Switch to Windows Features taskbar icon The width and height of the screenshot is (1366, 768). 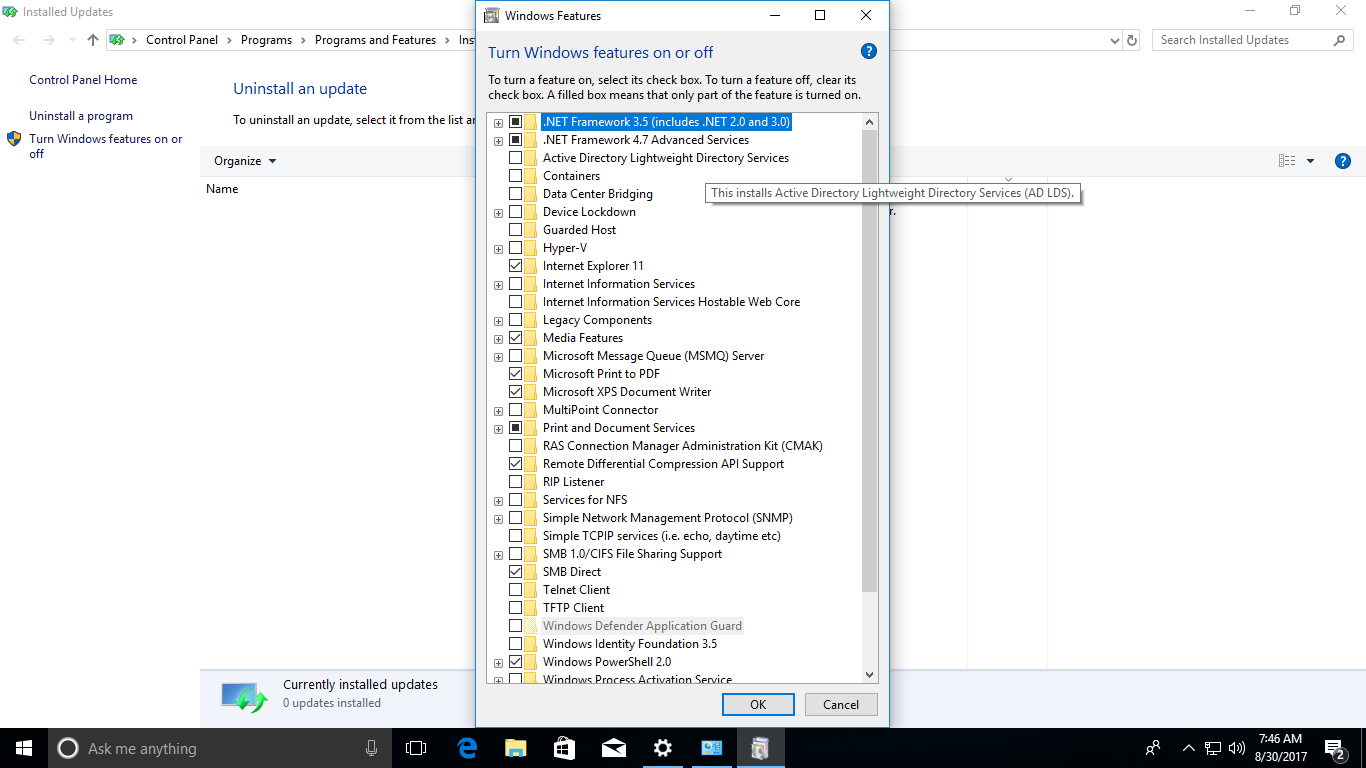(x=761, y=748)
